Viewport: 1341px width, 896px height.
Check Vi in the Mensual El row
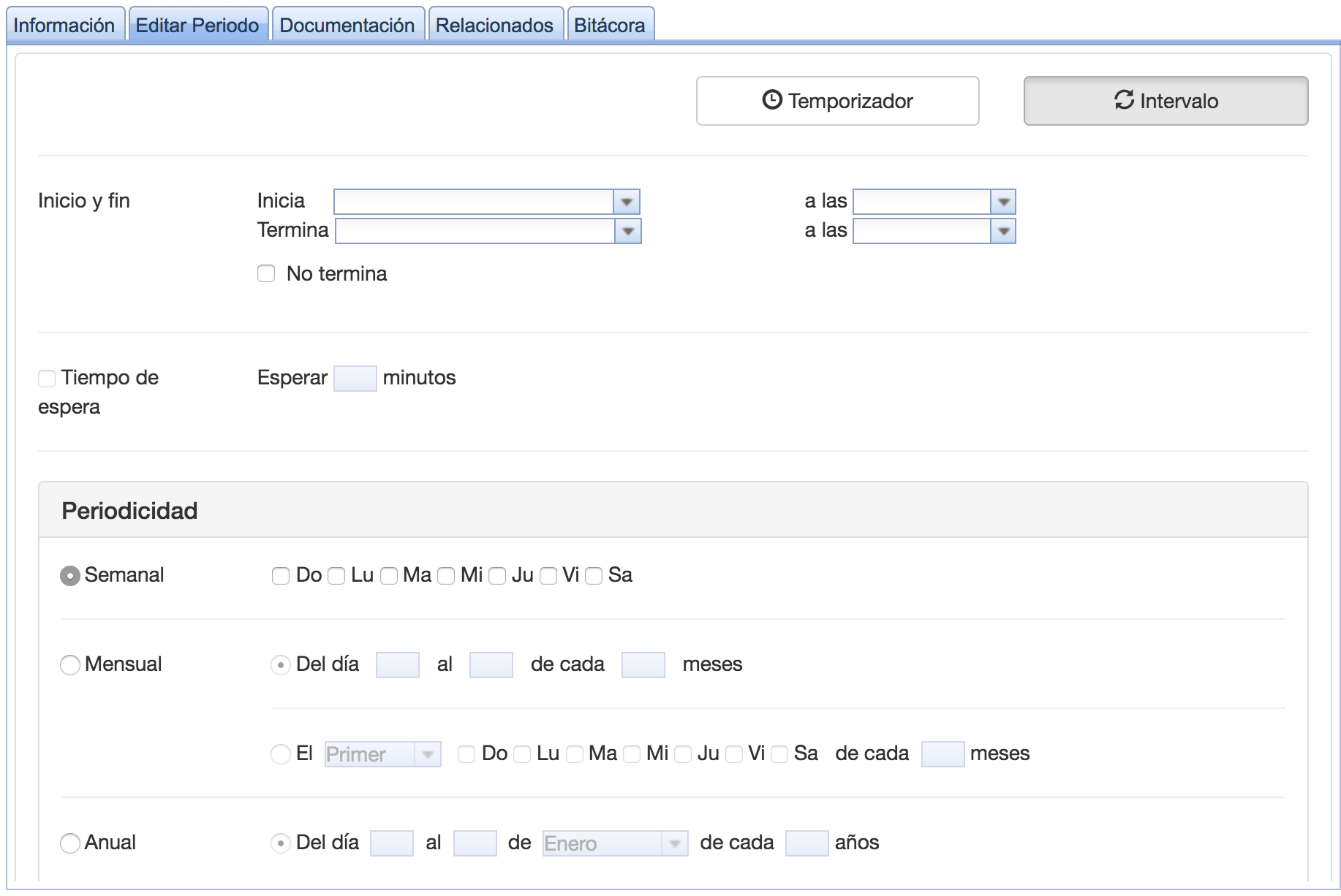(x=734, y=754)
